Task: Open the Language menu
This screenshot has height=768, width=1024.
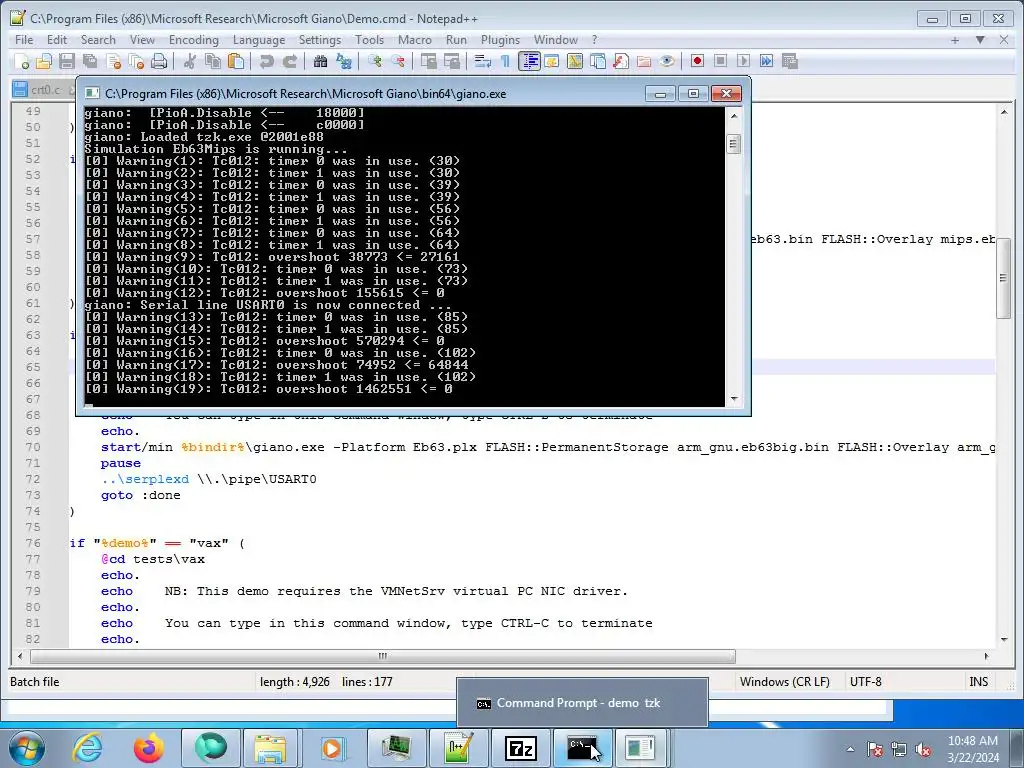Action: pyautogui.click(x=259, y=40)
